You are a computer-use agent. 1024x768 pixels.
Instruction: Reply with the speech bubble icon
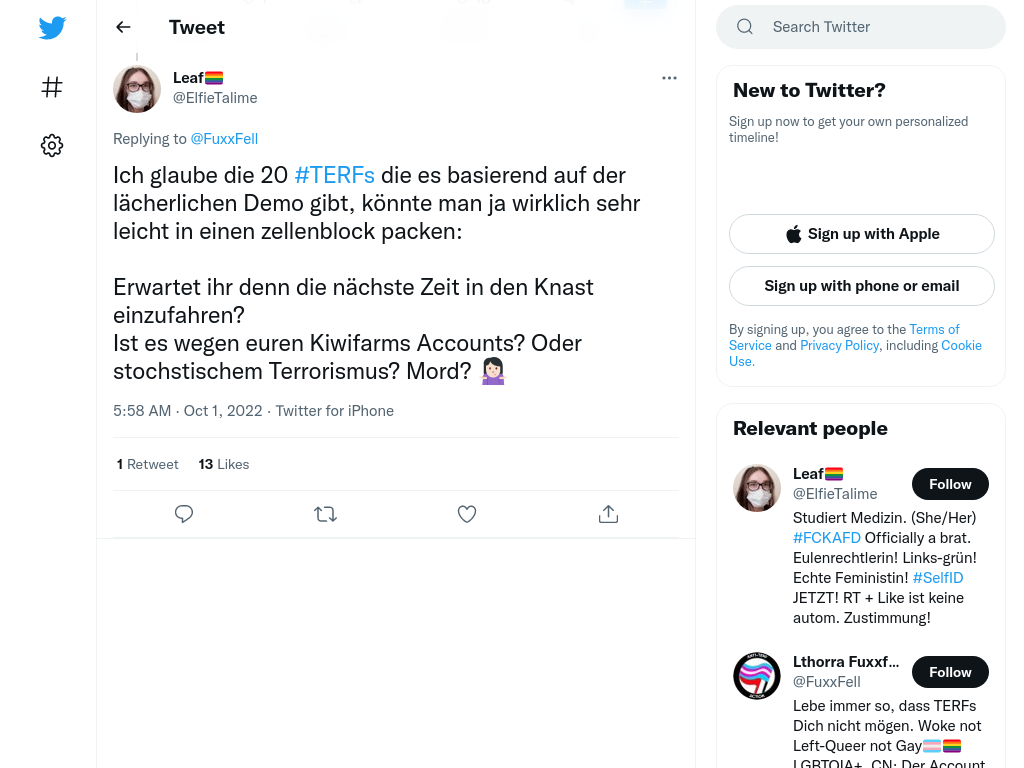pyautogui.click(x=184, y=514)
